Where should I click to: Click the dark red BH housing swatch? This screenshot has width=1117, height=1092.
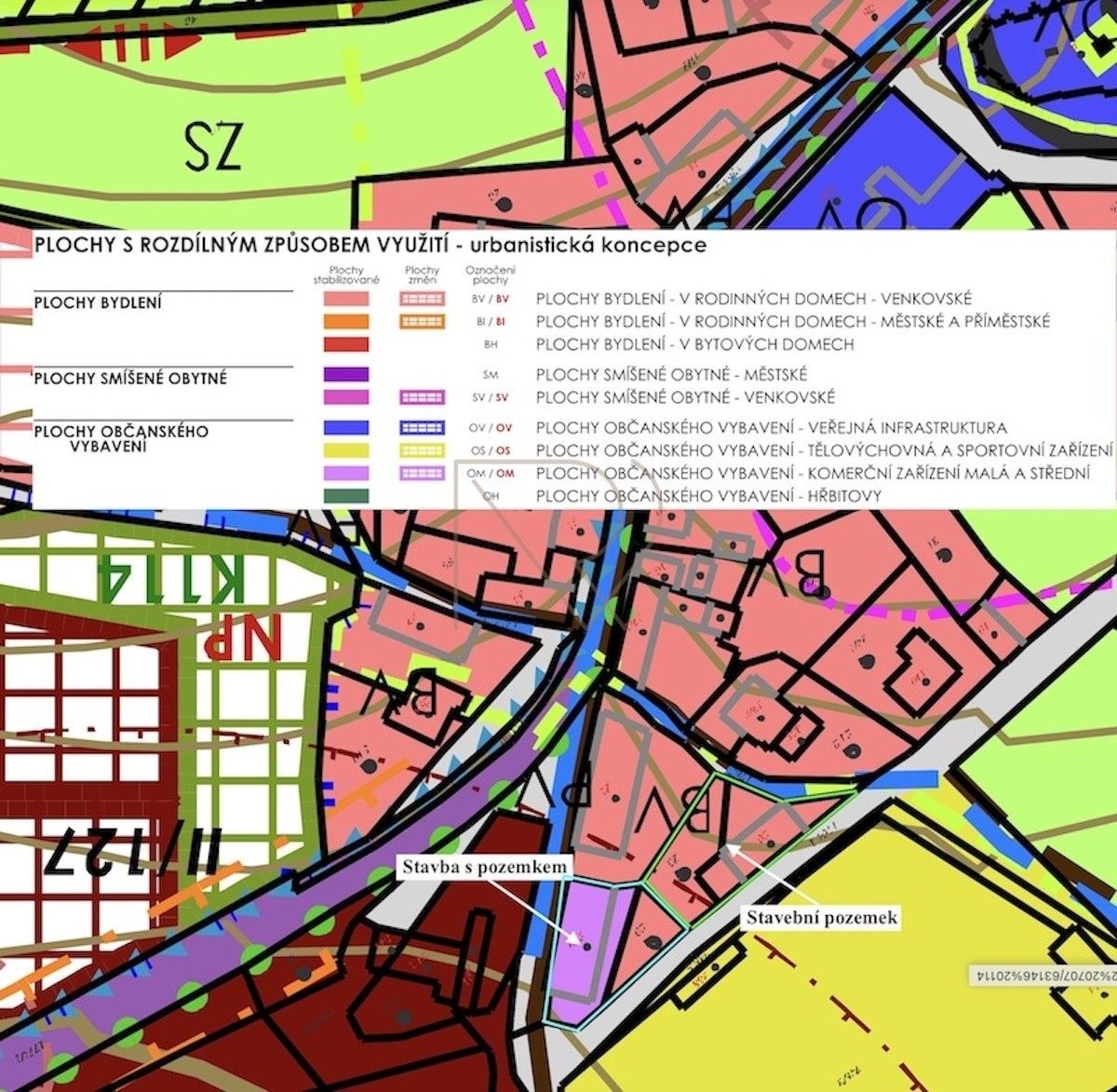pyautogui.click(x=344, y=345)
